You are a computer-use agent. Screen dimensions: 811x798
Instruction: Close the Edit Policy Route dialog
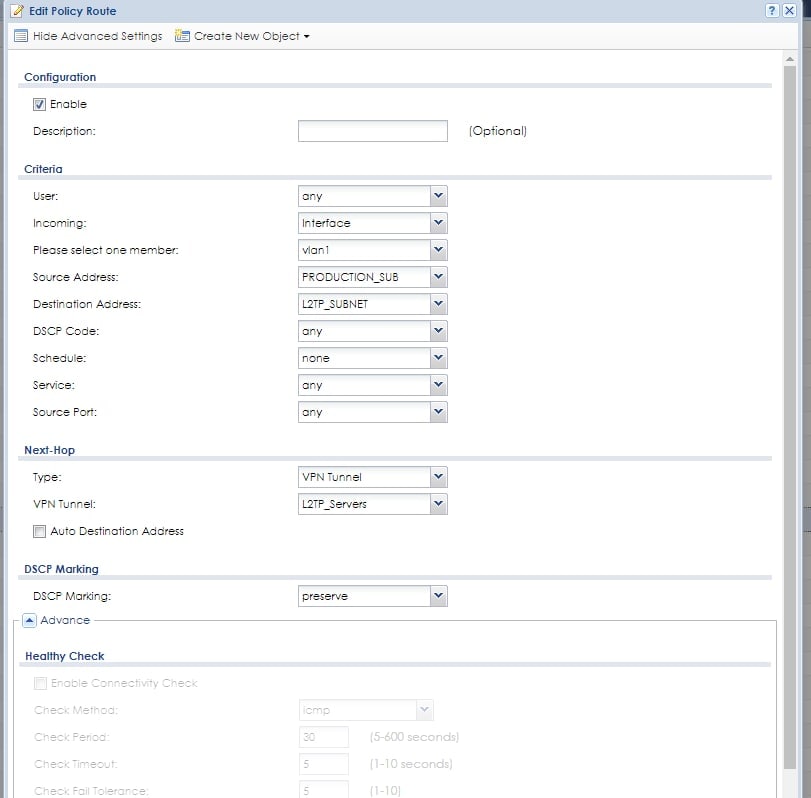click(x=791, y=10)
